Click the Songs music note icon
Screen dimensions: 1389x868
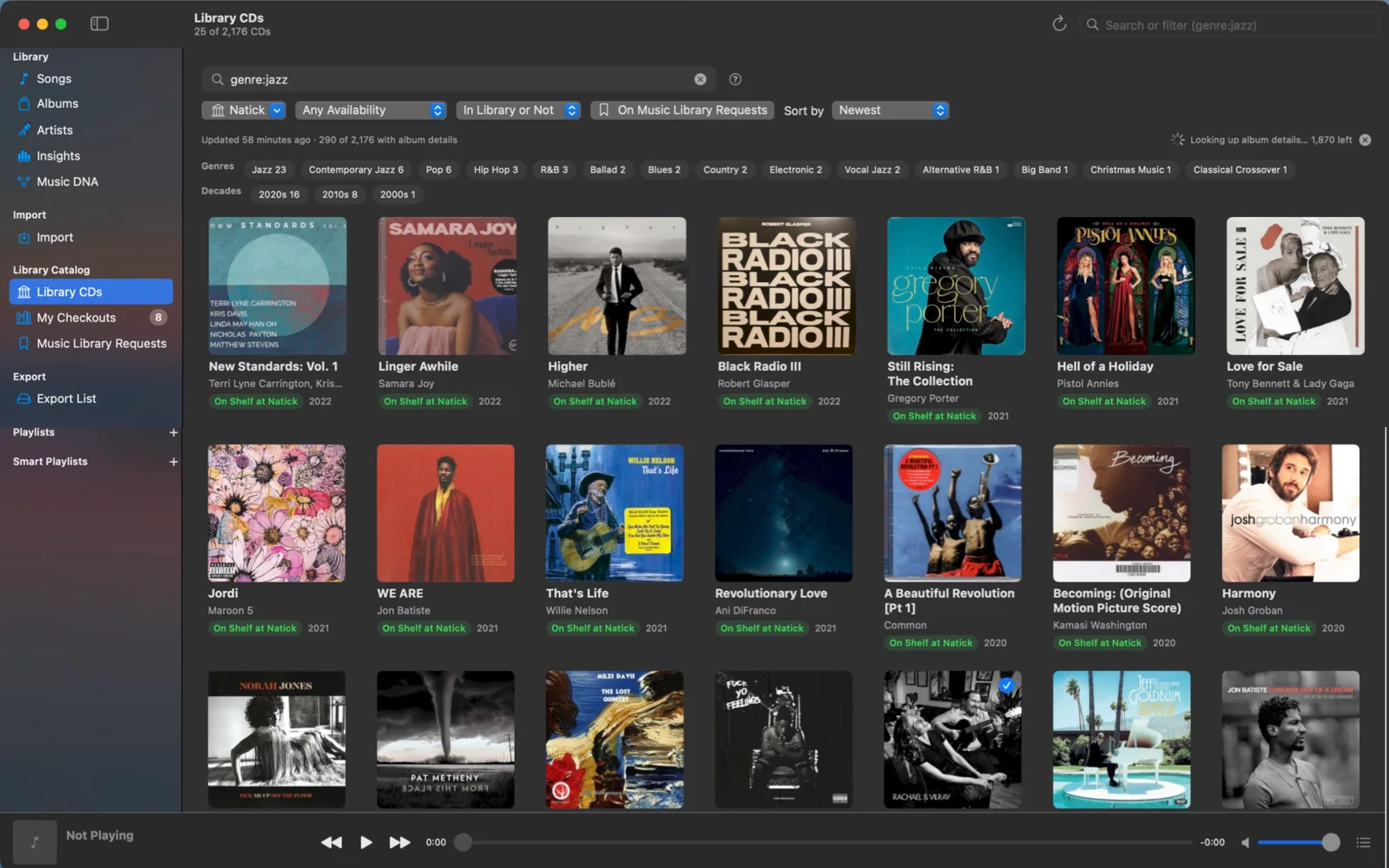coord(24,79)
